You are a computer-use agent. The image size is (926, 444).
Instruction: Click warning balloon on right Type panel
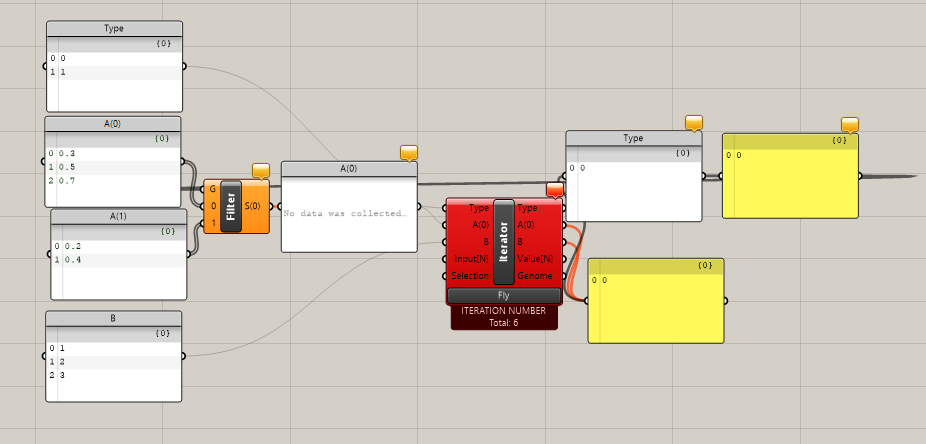[x=694, y=123]
